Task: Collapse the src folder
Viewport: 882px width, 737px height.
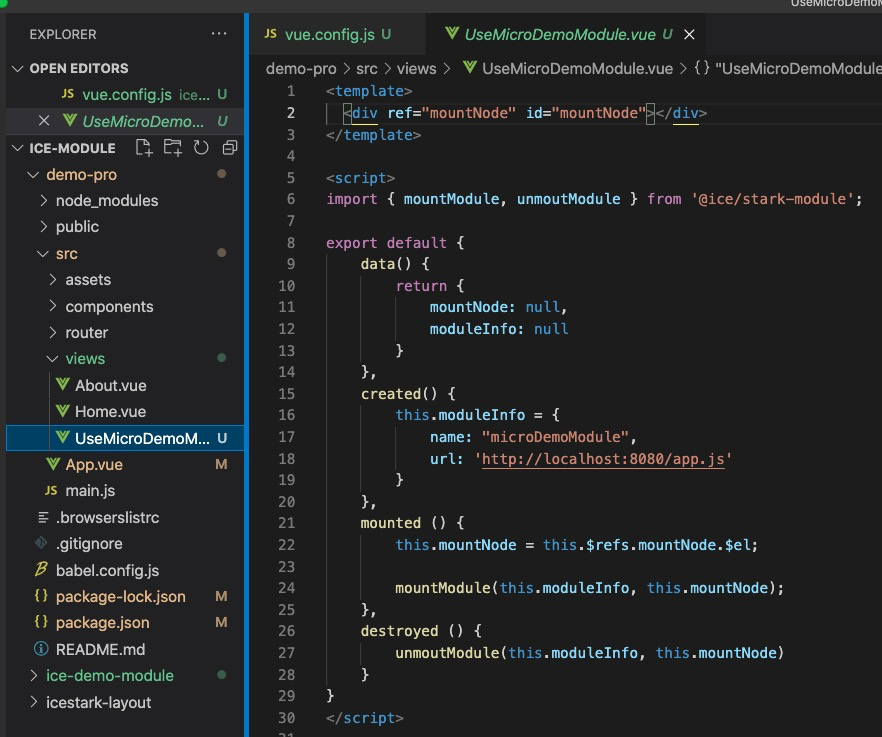Action: click(x=43, y=254)
